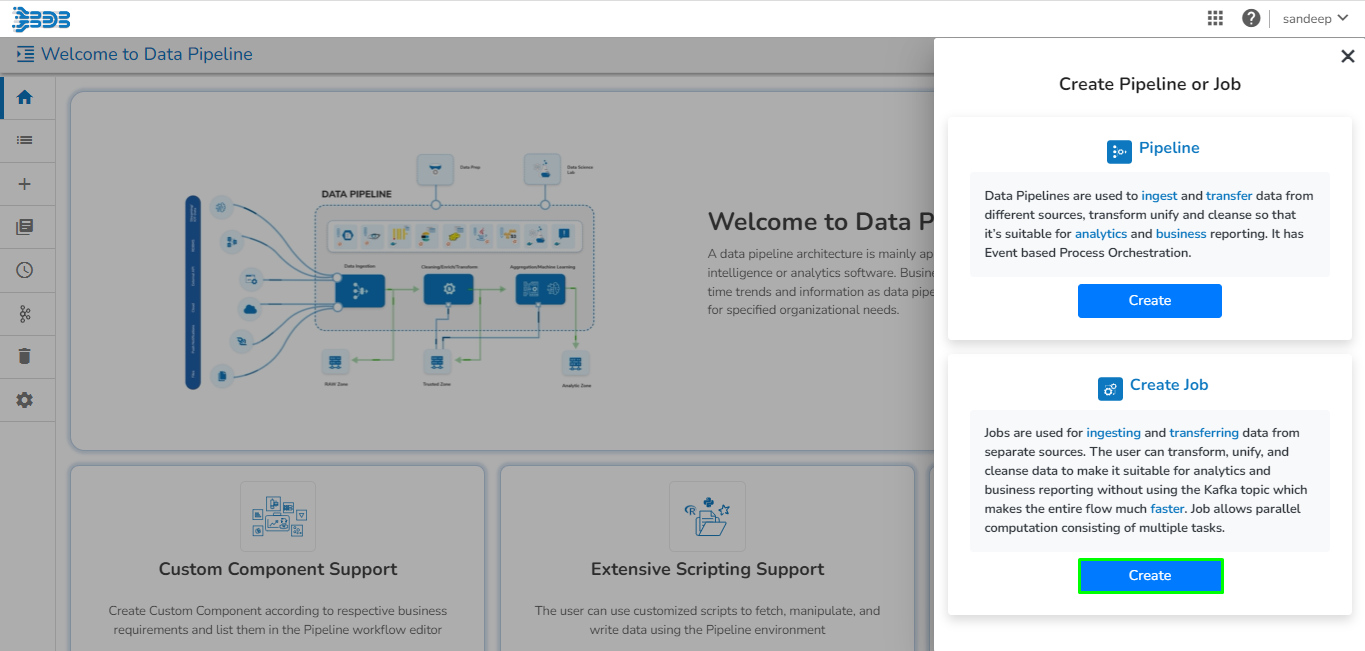Click the plus create icon in sidebar
The width and height of the screenshot is (1365, 651).
click(25, 184)
